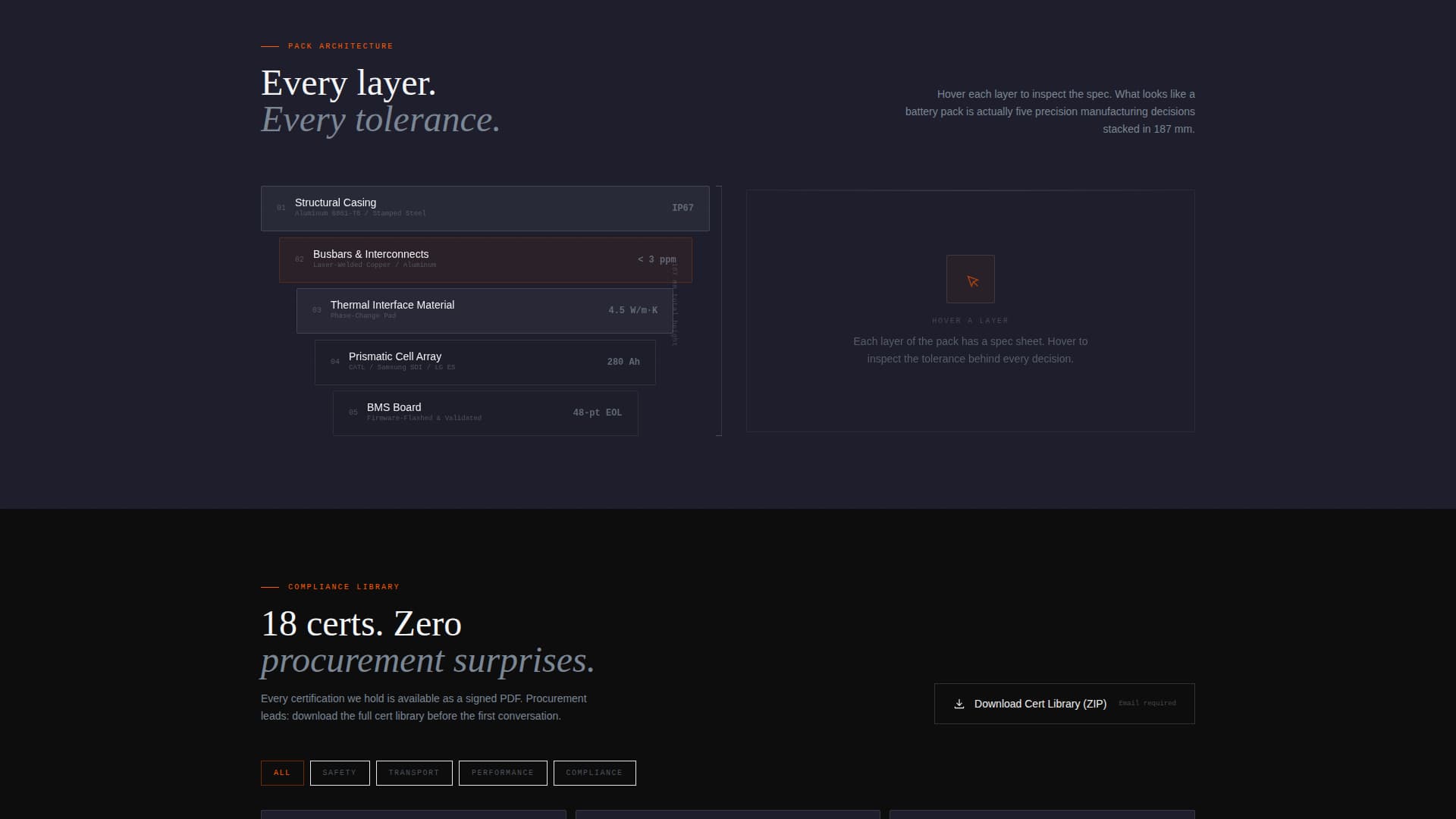The image size is (1456, 819).
Task: Select the Structural Casing layer
Action: (485, 207)
